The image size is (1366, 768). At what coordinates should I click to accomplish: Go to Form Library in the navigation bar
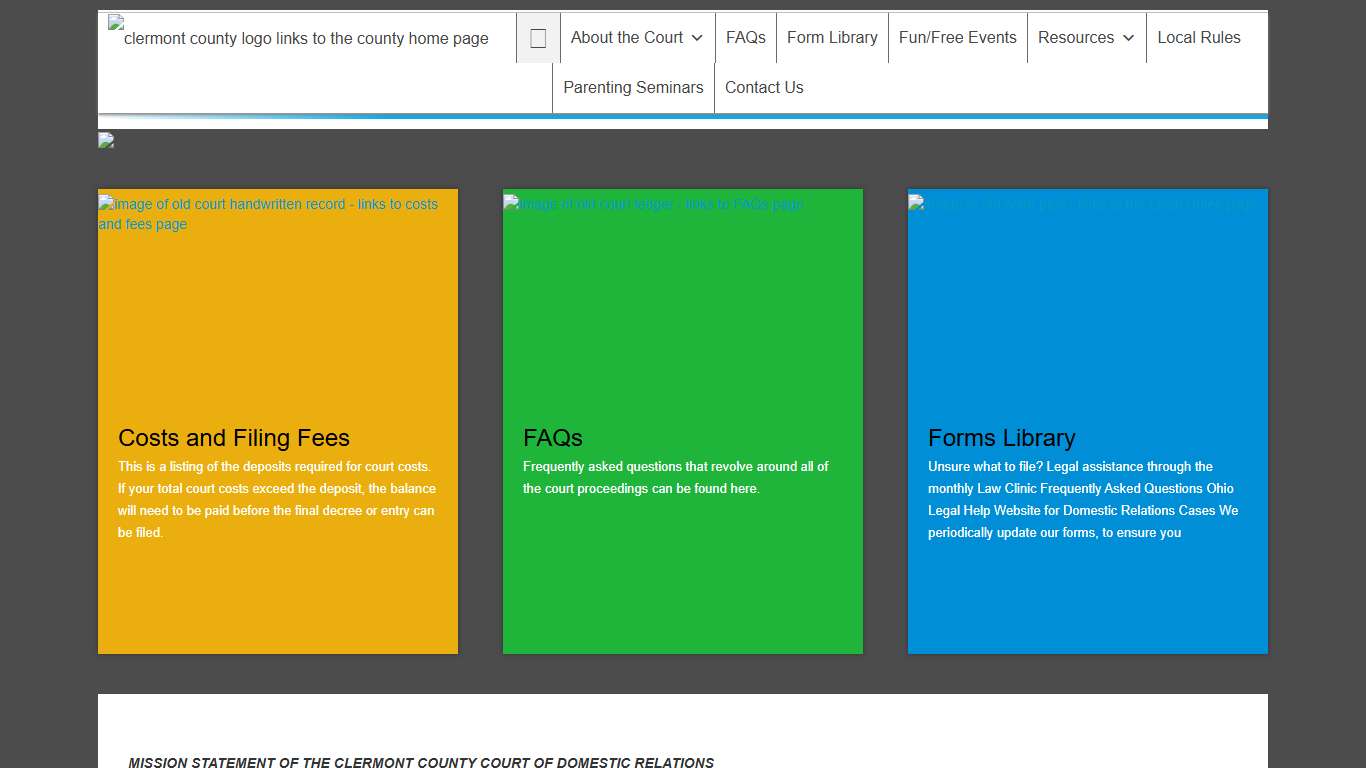(x=832, y=38)
